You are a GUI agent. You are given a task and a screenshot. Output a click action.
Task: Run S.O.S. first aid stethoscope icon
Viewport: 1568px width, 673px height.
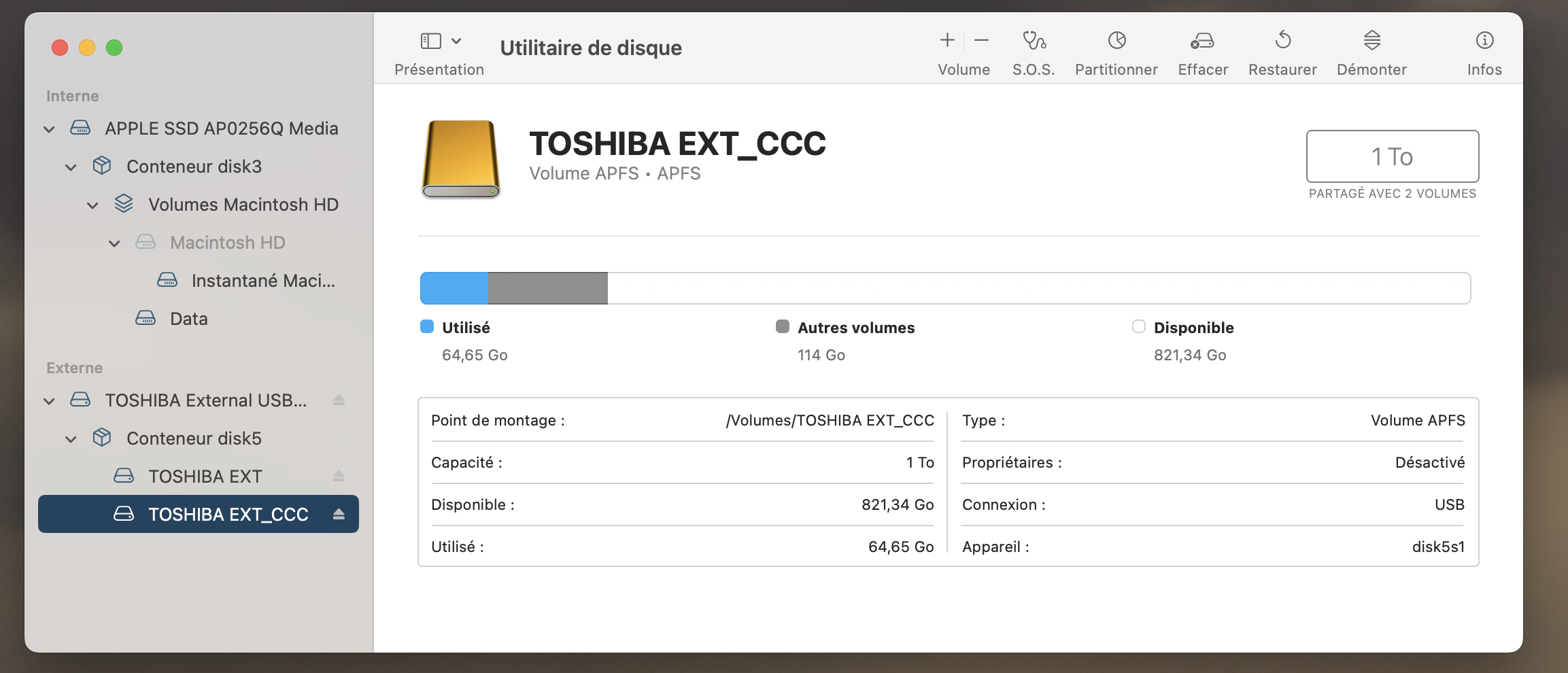pos(1034,41)
